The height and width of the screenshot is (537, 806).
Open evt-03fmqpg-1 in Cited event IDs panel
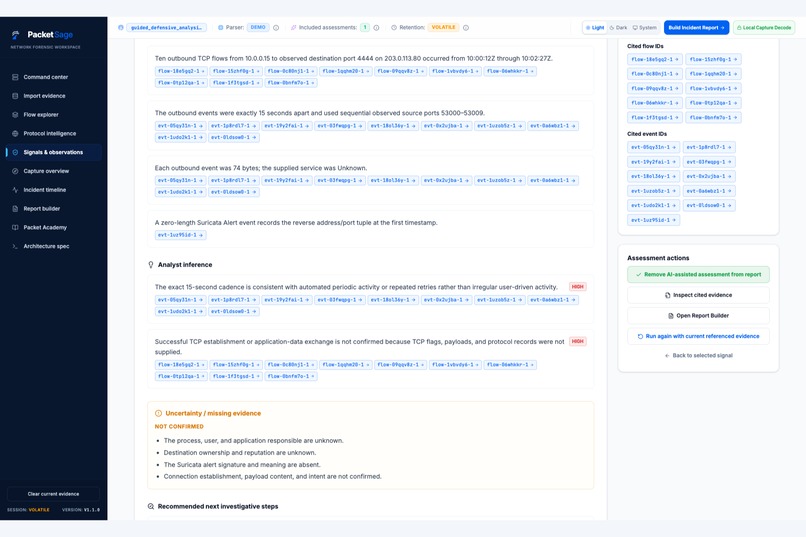click(709, 162)
